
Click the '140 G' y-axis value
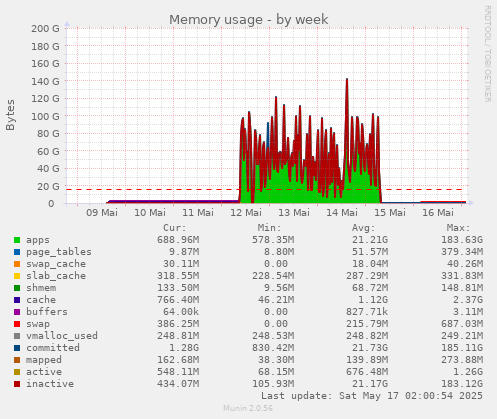pos(45,81)
